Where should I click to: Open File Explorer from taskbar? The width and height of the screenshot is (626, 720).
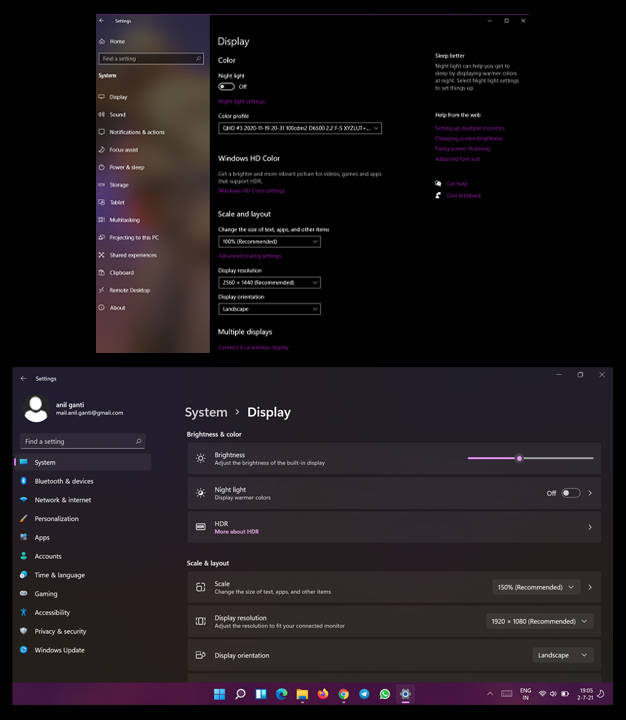302,694
